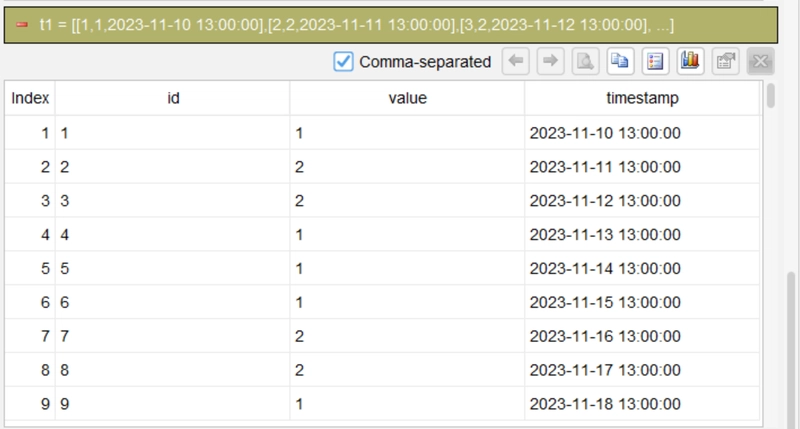Close the table view with X icon
800x429 pixels.
coord(760,62)
